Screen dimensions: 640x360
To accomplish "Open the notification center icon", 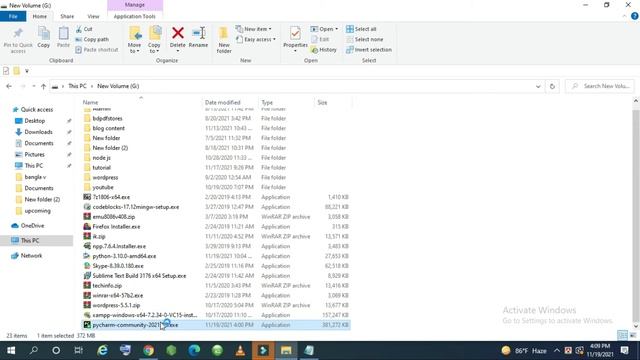I will pyautogui.click(x=624, y=350).
